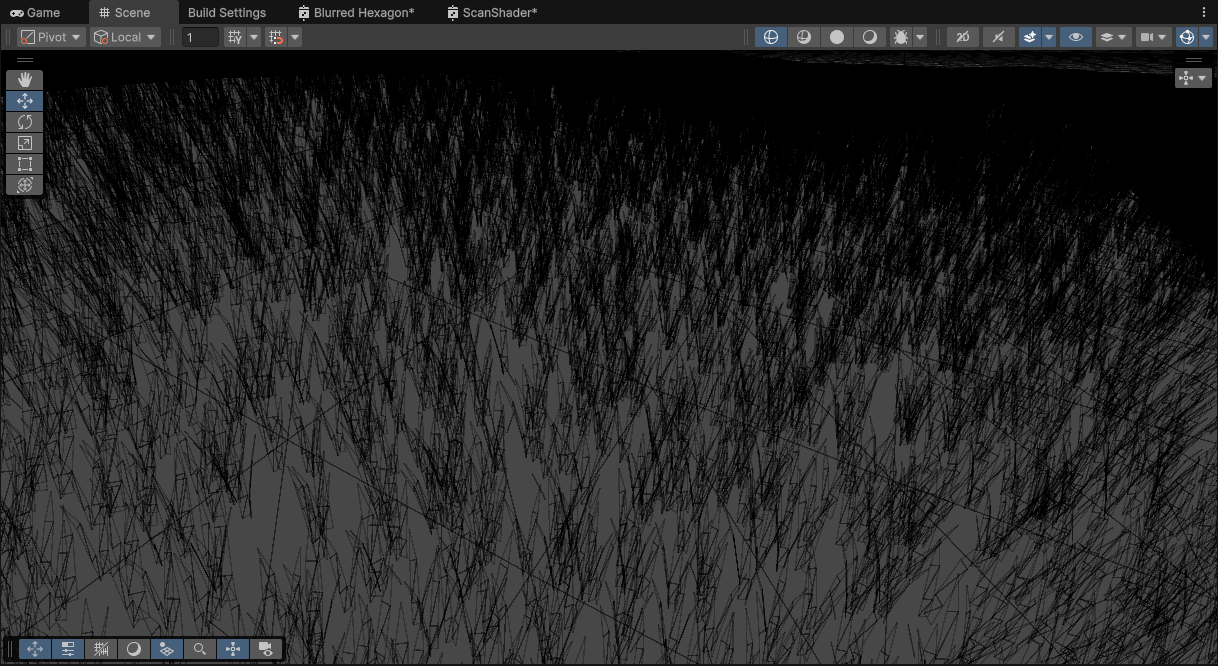Toggle the cameras overlay icon
Screen dimensions: 1218x666
coord(265,649)
